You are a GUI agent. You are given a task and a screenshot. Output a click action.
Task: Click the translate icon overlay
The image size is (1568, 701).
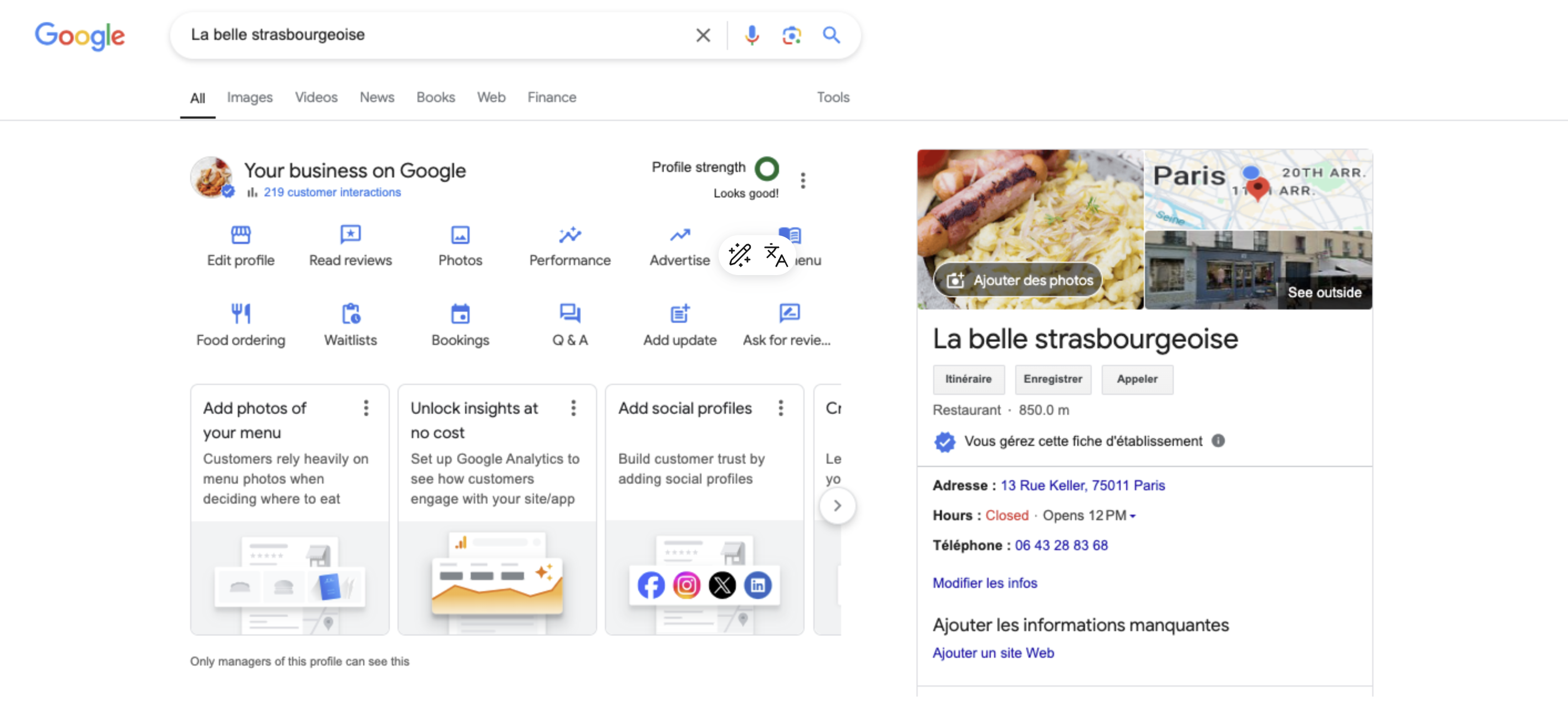click(776, 255)
